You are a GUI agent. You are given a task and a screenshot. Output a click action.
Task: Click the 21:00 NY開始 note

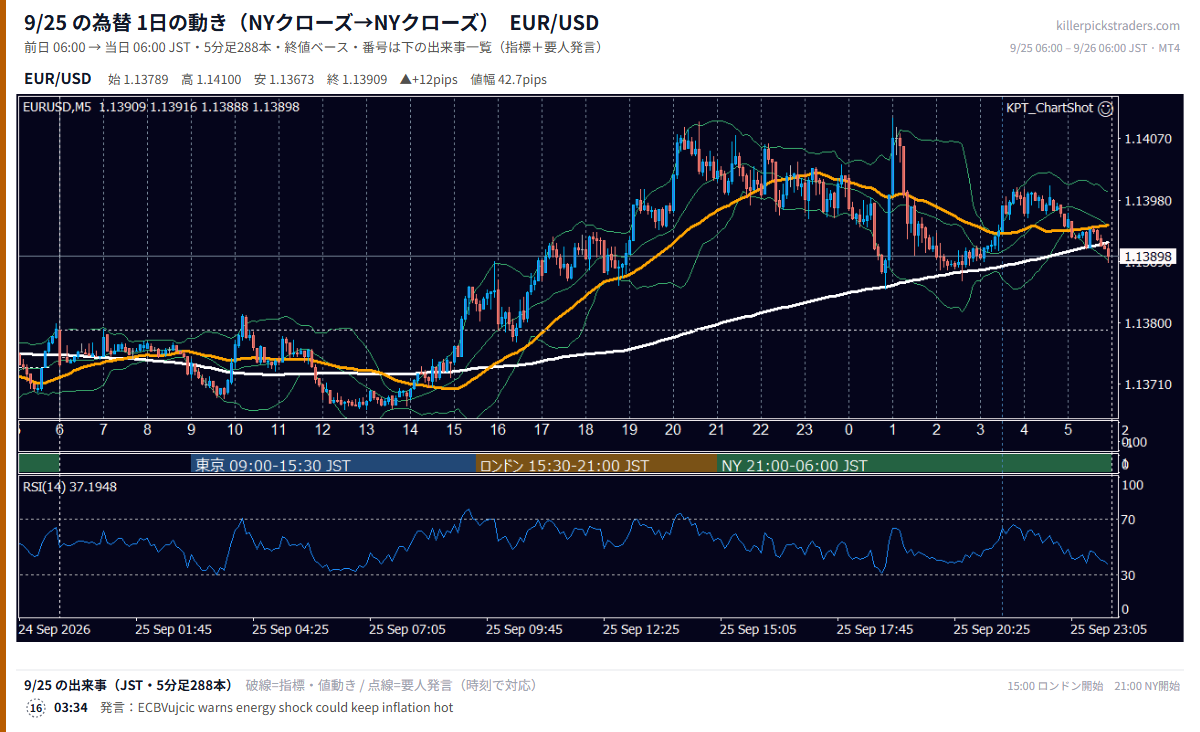(x=1147, y=686)
